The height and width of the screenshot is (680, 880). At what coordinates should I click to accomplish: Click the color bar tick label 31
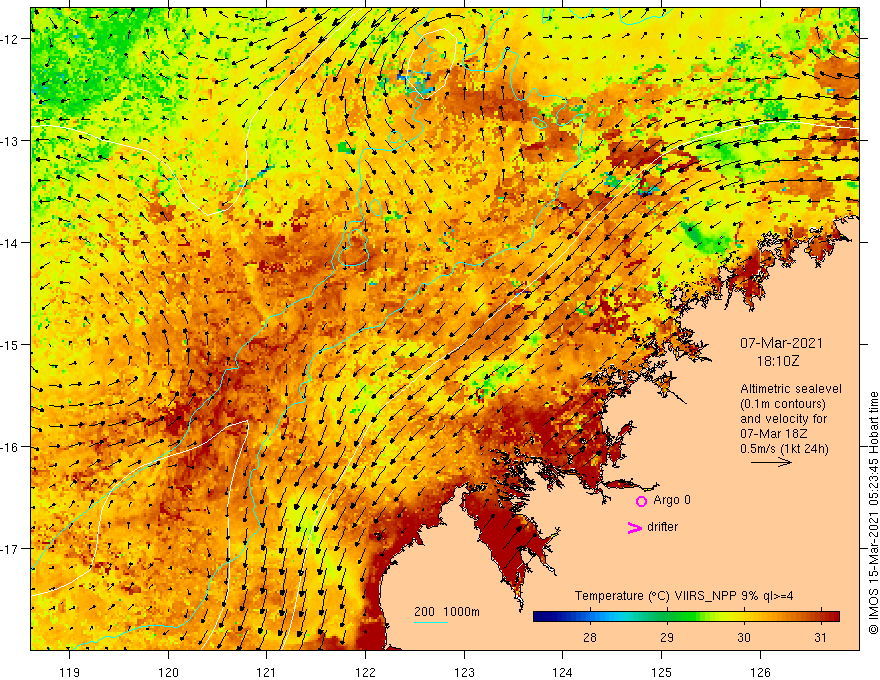pyautogui.click(x=821, y=637)
